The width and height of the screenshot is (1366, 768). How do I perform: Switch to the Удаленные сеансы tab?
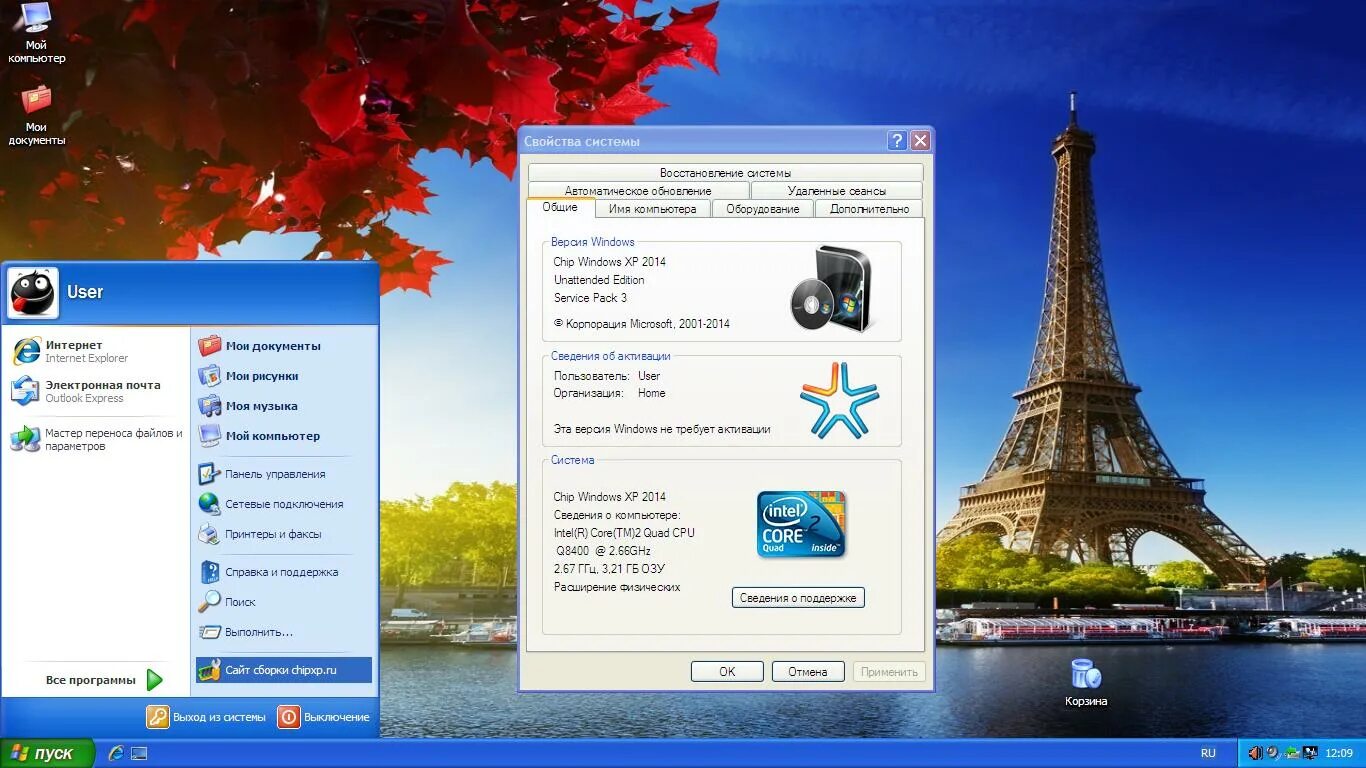click(837, 191)
